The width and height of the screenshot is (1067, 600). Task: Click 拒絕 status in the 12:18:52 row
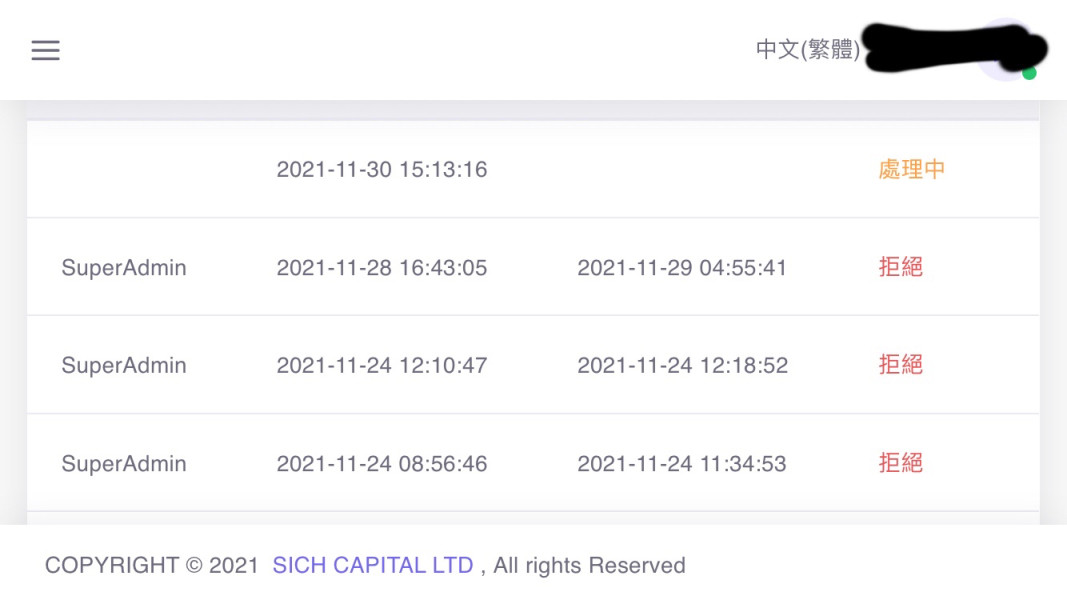[900, 366]
